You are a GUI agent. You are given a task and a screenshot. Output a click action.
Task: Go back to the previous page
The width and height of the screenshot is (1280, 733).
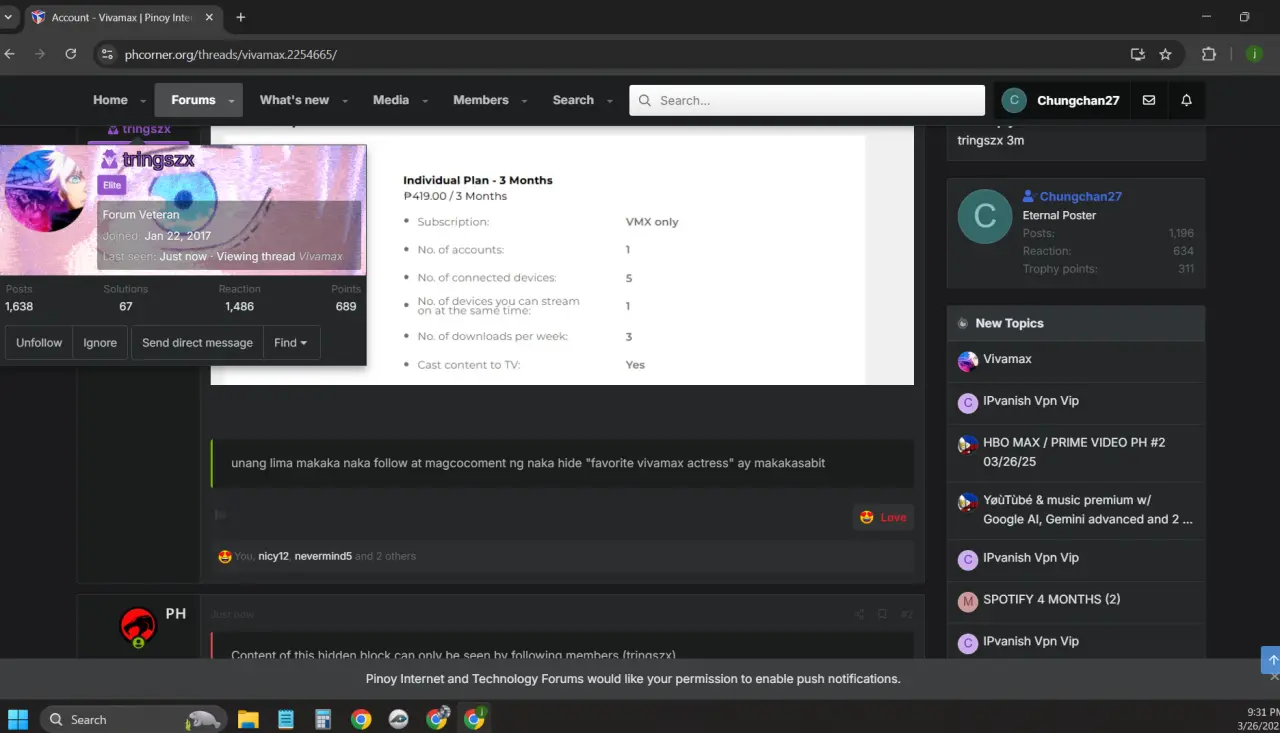tap(10, 54)
